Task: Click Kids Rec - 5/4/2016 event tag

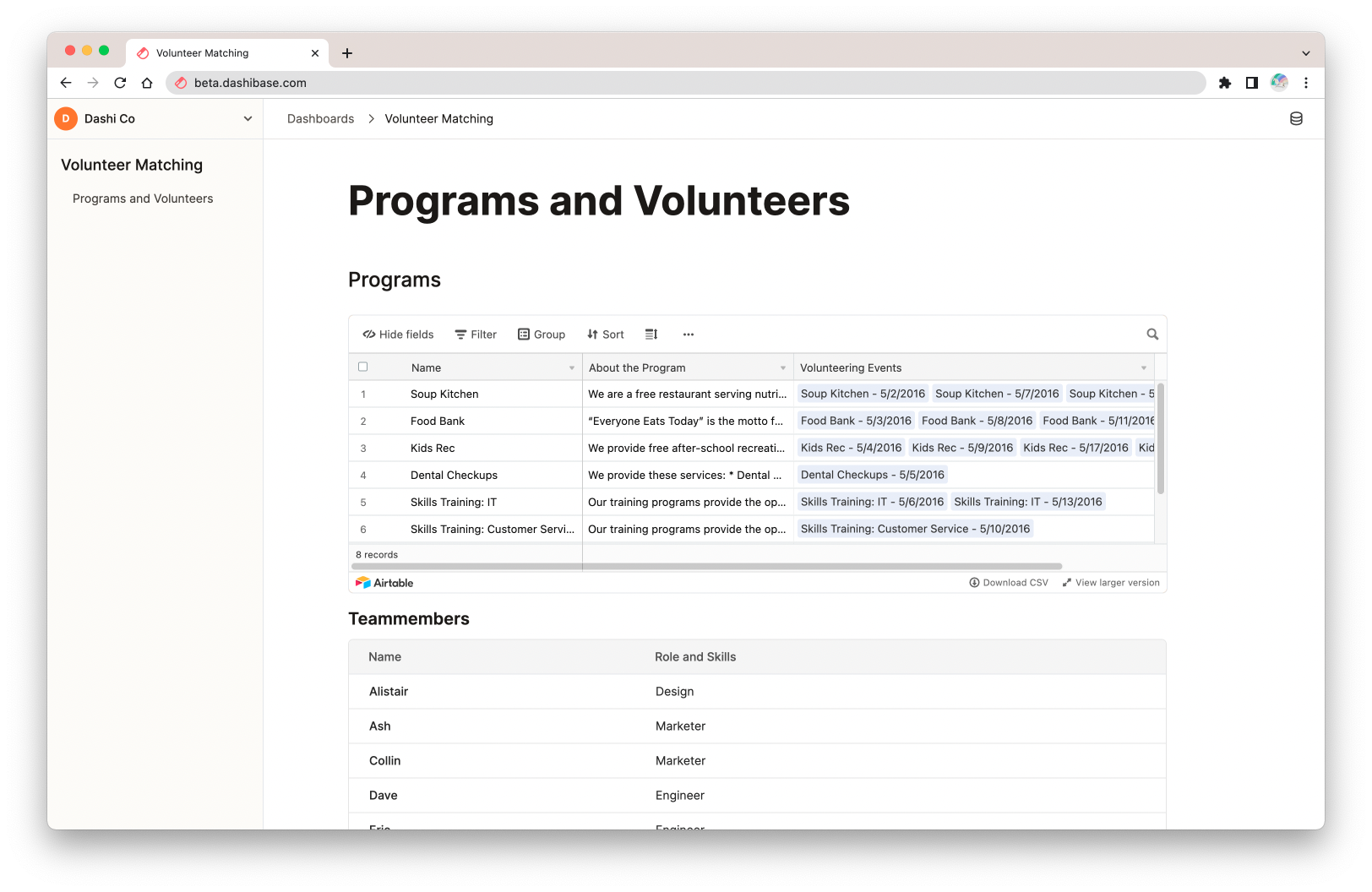Action: (851, 448)
